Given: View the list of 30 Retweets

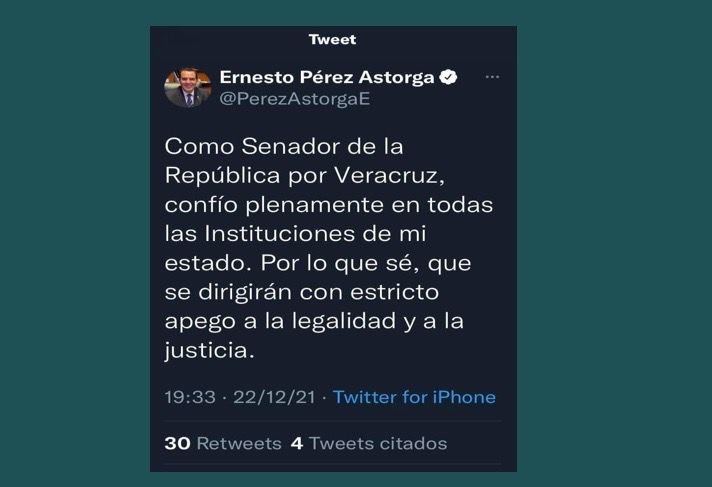Looking at the screenshot, I should pos(223,443).
